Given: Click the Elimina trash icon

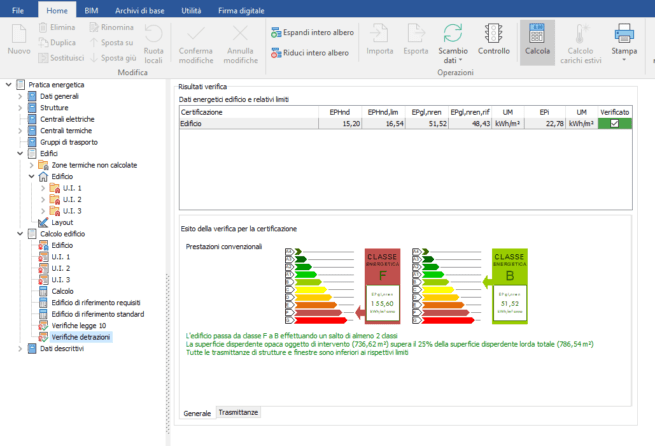Looking at the screenshot, I should tap(43, 28).
